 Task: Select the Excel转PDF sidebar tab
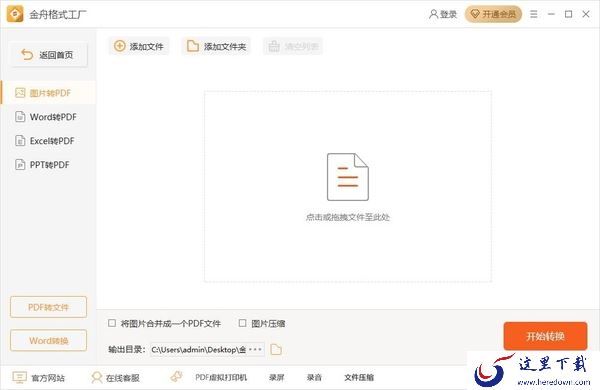[x=48, y=141]
